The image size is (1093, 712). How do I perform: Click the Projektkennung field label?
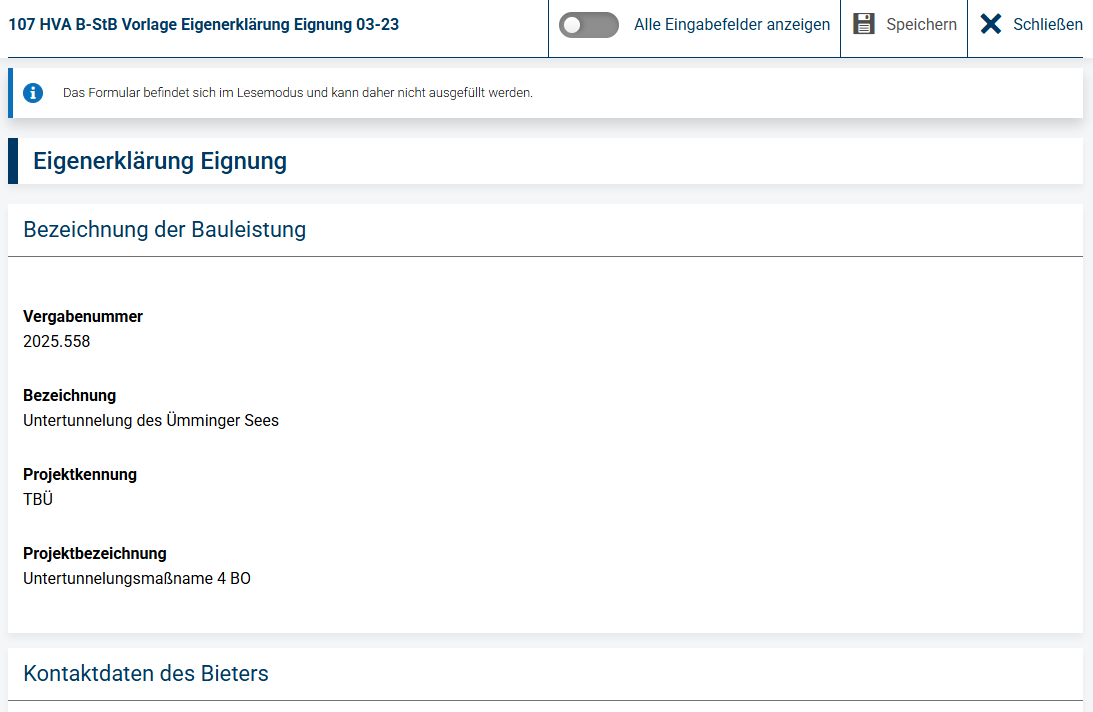coord(80,475)
